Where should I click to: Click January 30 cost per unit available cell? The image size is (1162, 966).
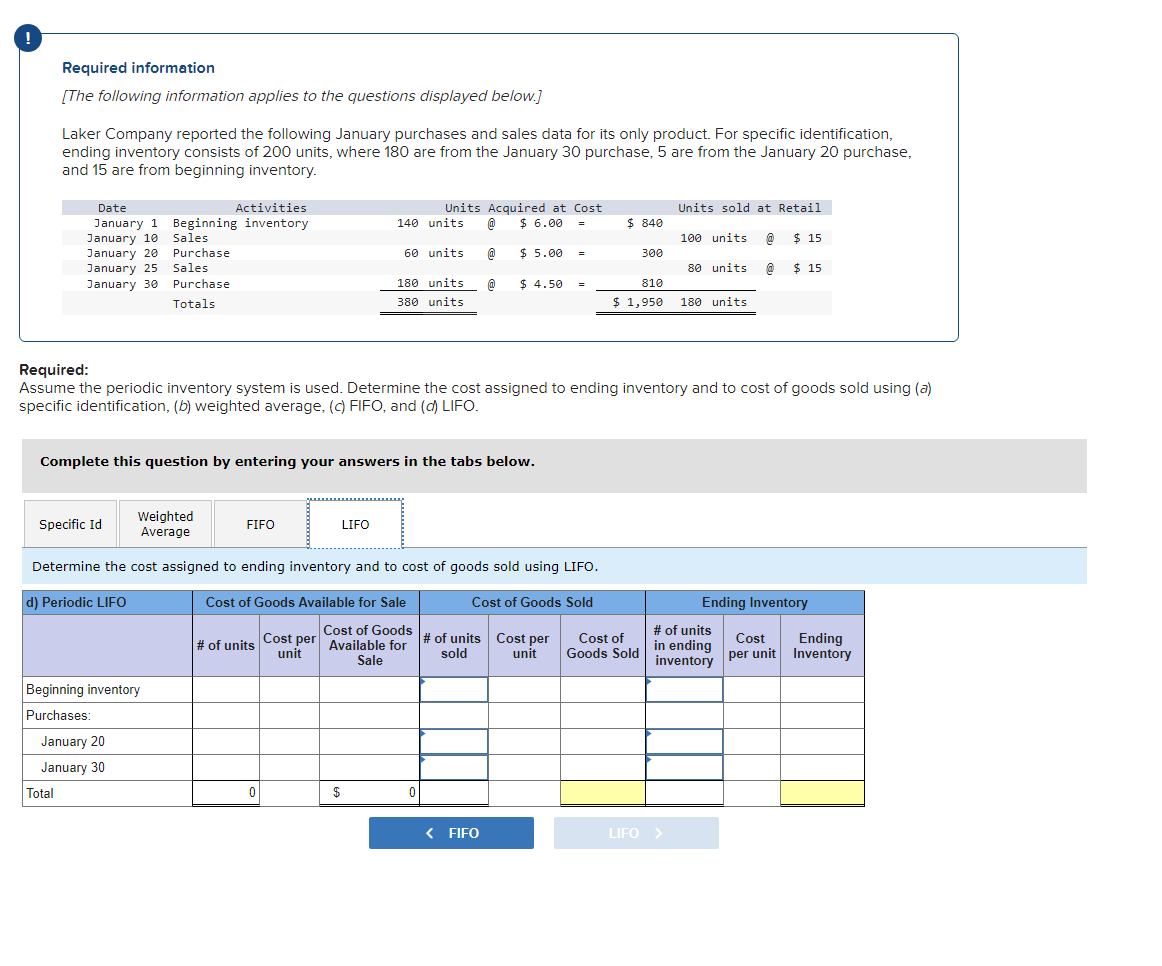pos(289,767)
